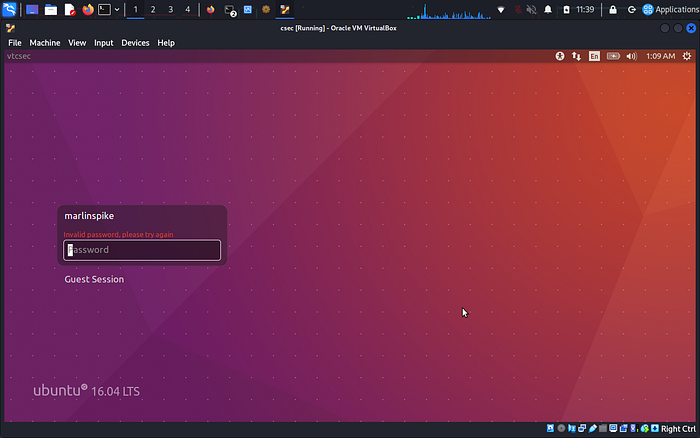The height and width of the screenshot is (438, 700).
Task: Open the terminal emulator launcher
Action: (103, 9)
